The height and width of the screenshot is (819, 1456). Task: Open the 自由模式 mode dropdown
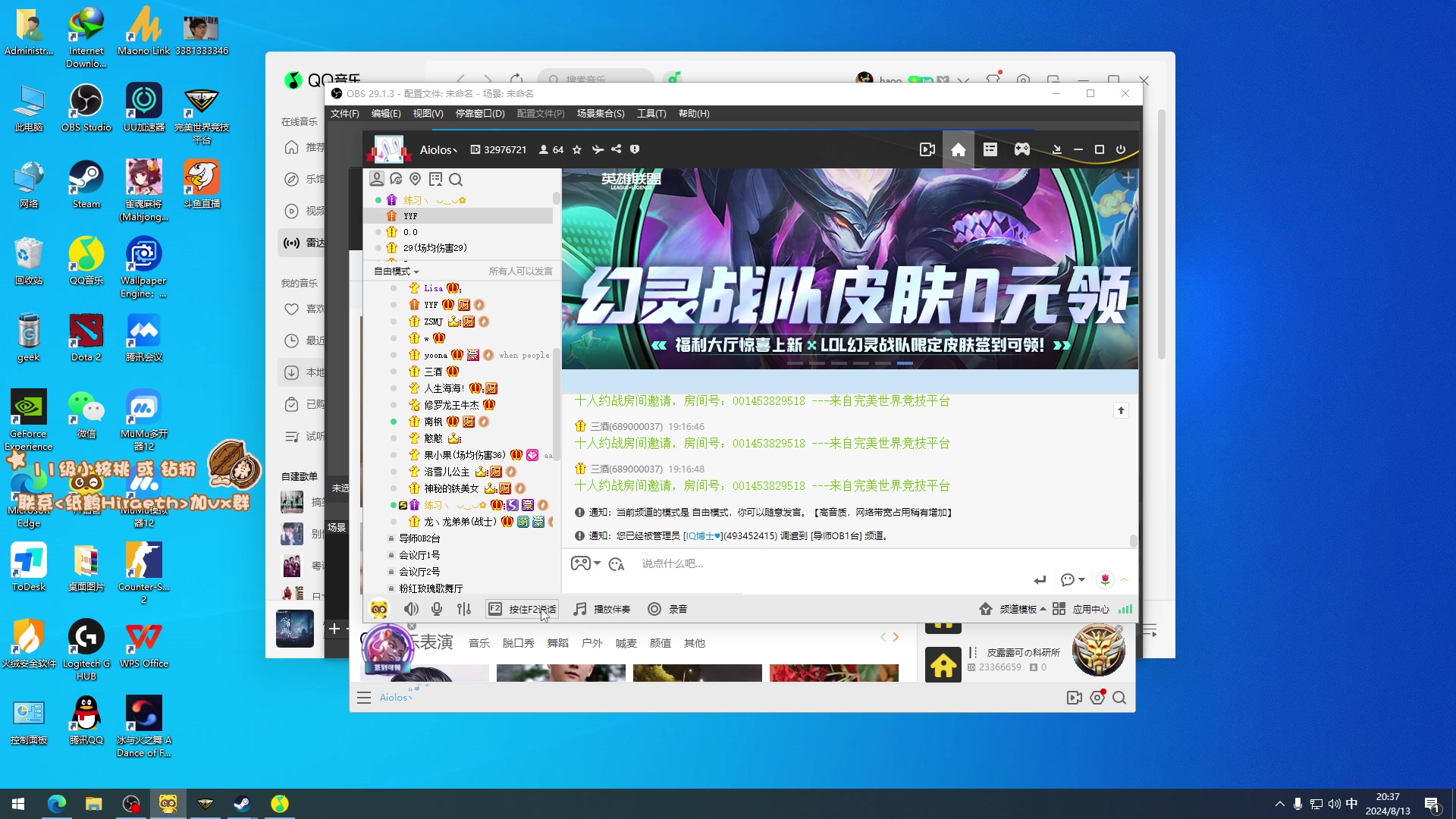click(x=396, y=271)
